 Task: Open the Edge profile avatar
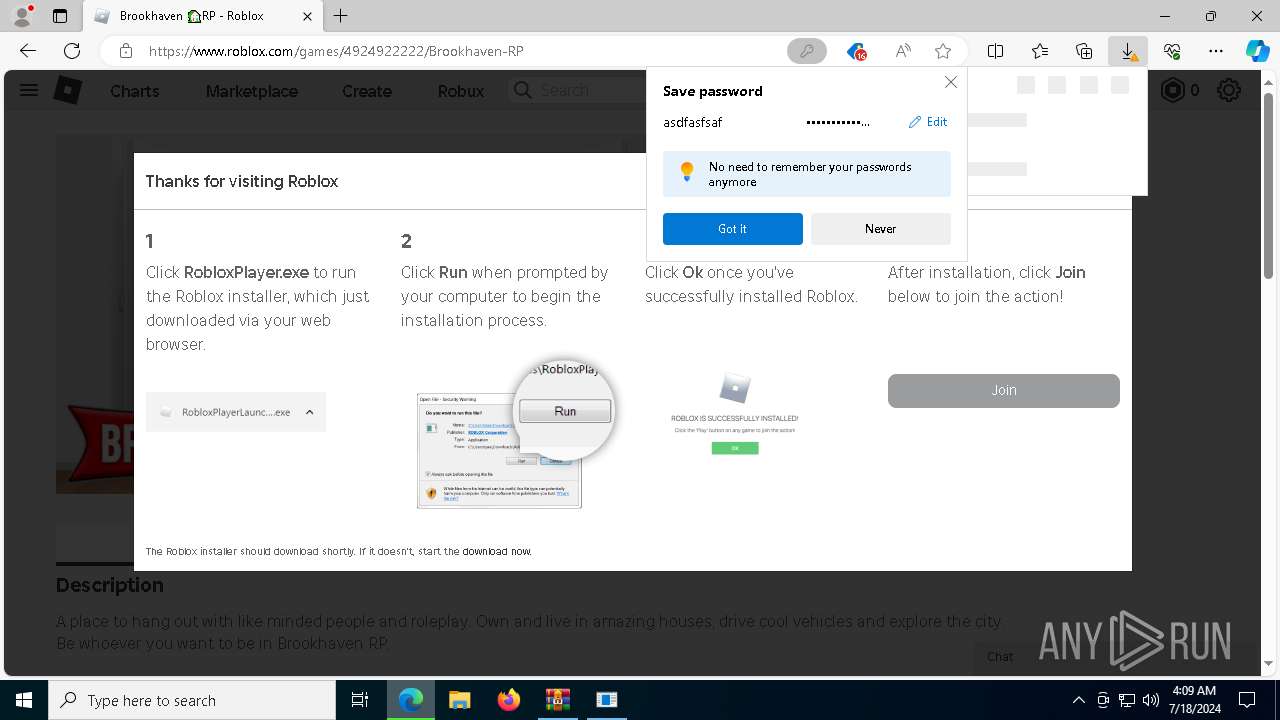click(22, 16)
